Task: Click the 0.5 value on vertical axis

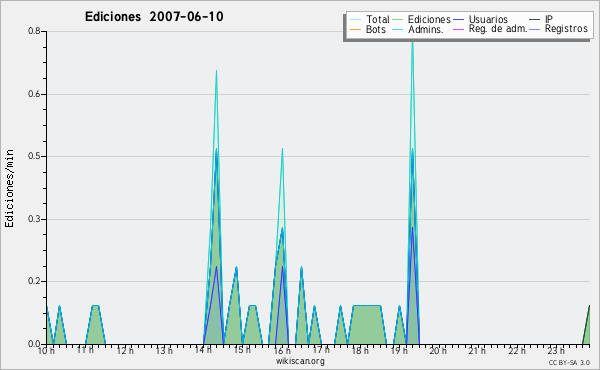Action: point(34,156)
